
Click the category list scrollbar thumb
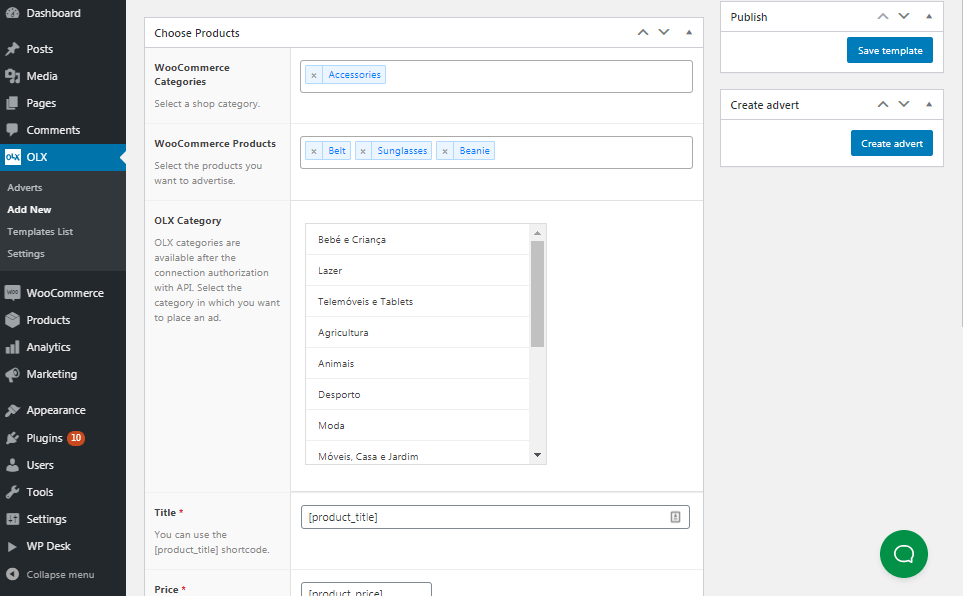point(537,294)
